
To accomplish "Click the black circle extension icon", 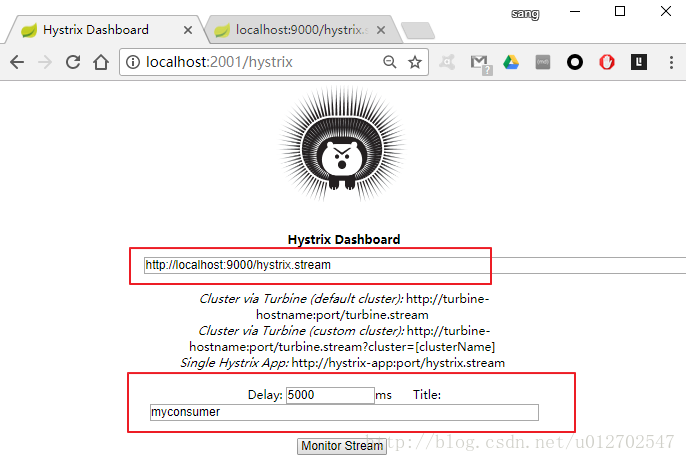I will [575, 62].
